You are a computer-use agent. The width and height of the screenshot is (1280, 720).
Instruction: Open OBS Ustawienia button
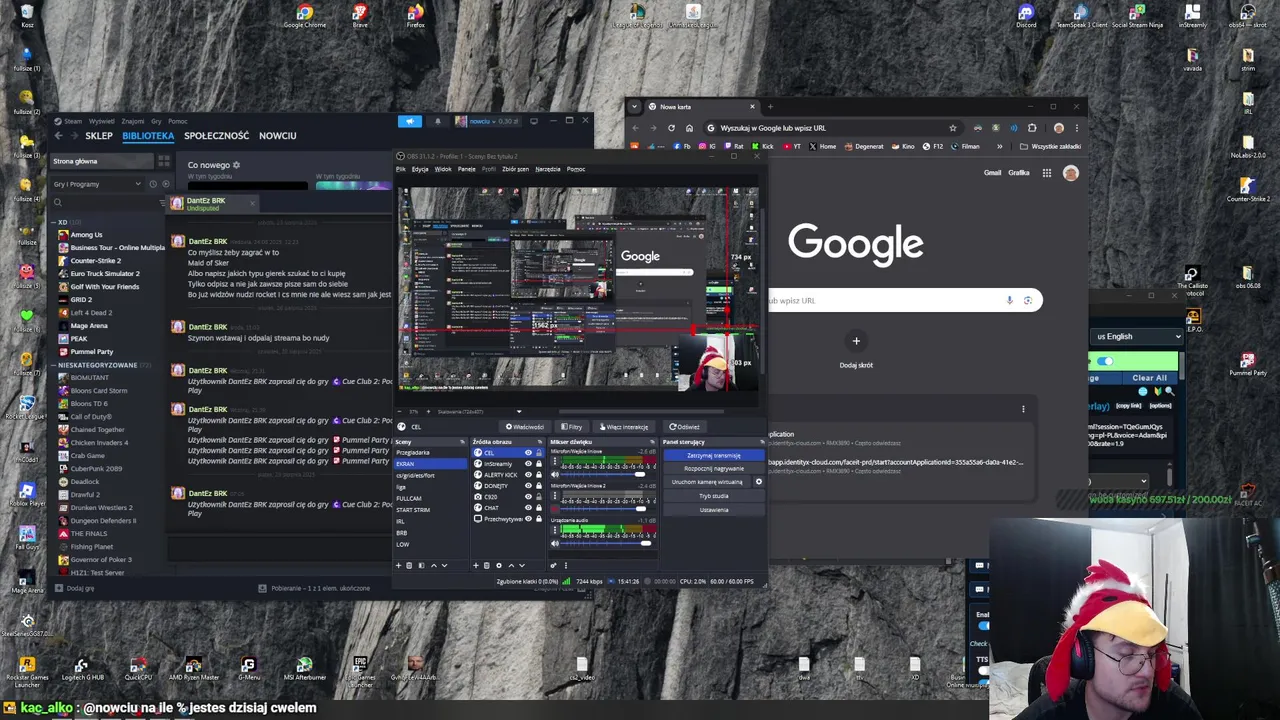(x=714, y=510)
